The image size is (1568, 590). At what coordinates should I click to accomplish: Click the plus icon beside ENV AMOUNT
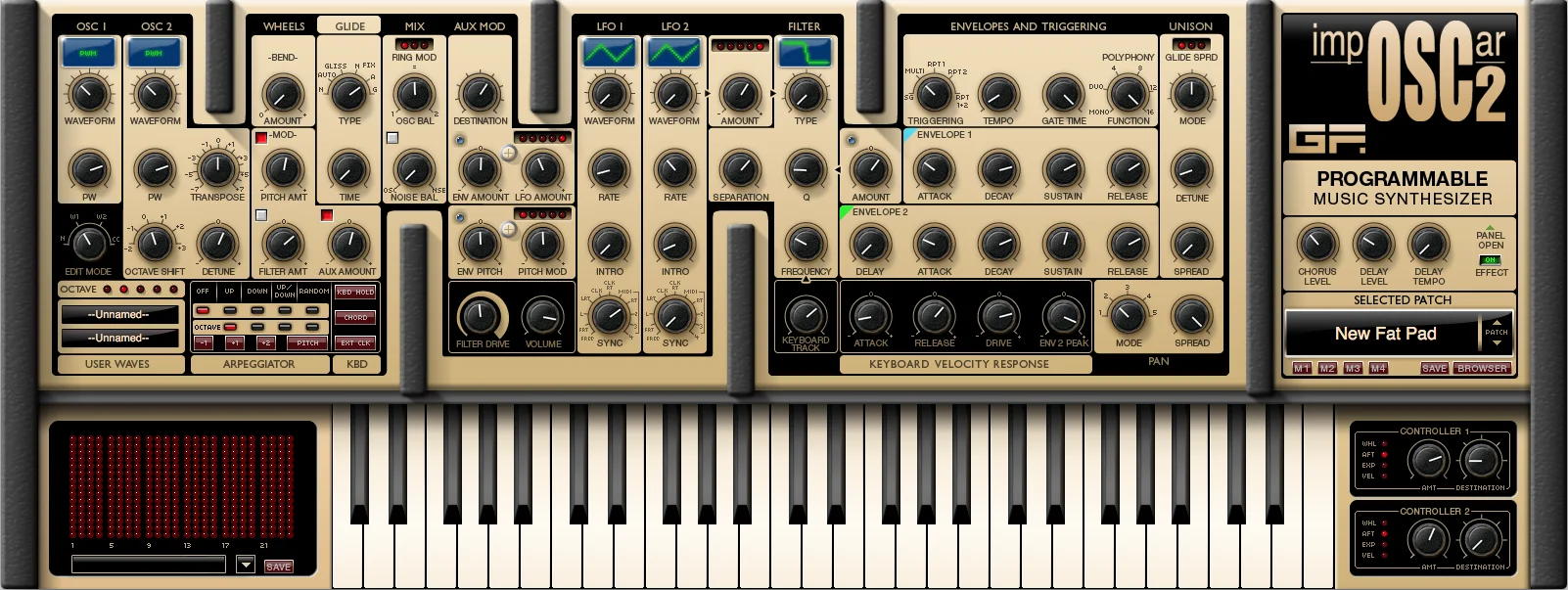pyautogui.click(x=509, y=153)
